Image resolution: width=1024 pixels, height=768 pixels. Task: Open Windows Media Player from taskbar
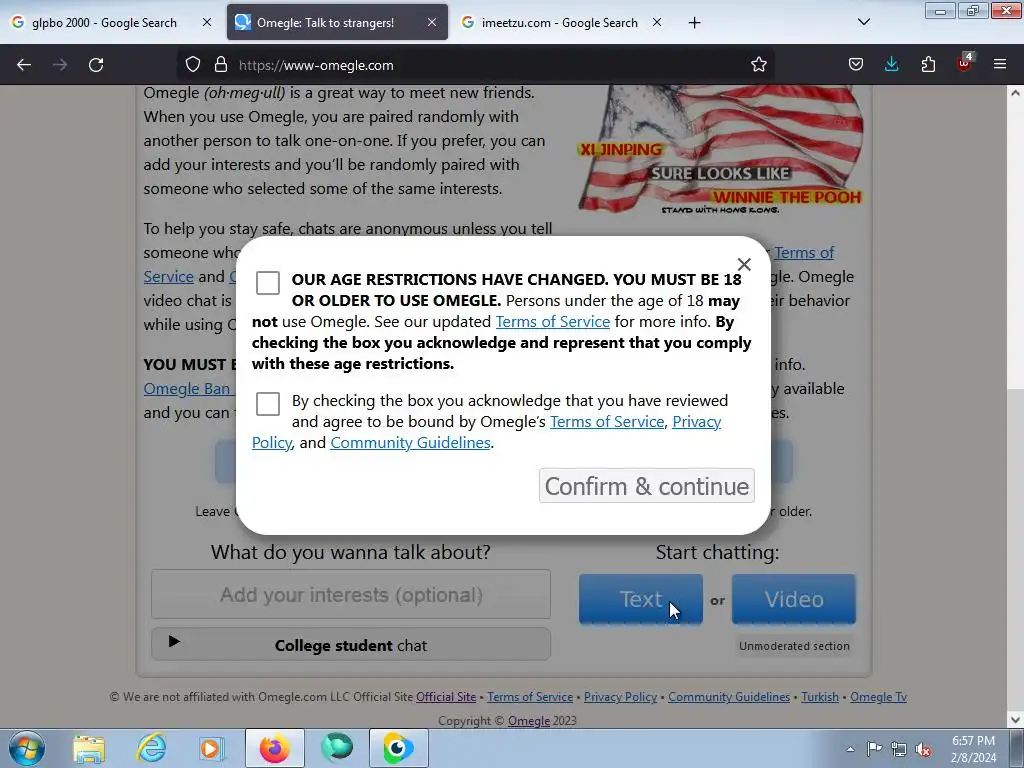coord(212,748)
